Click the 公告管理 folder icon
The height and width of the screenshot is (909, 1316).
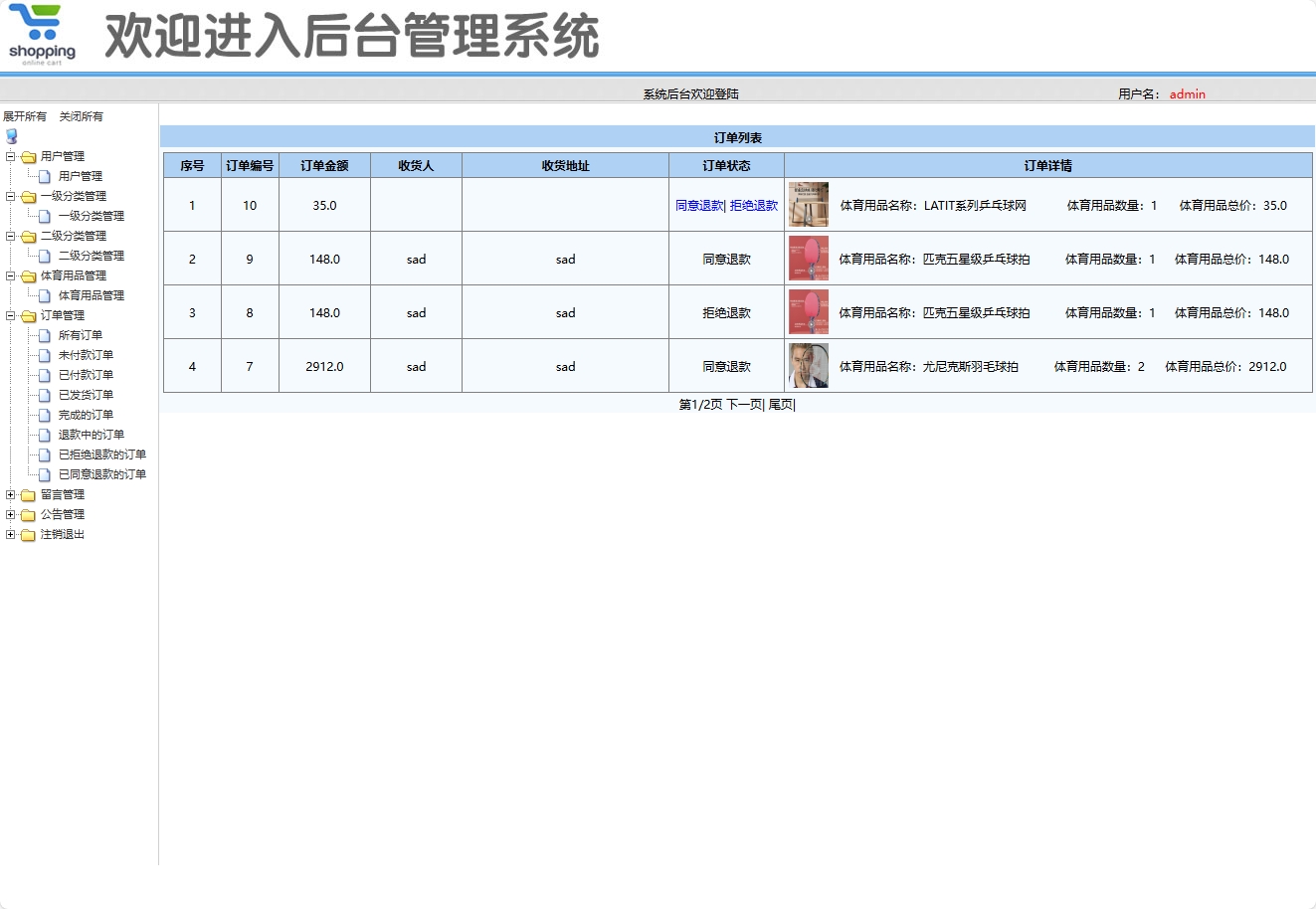[x=26, y=514]
